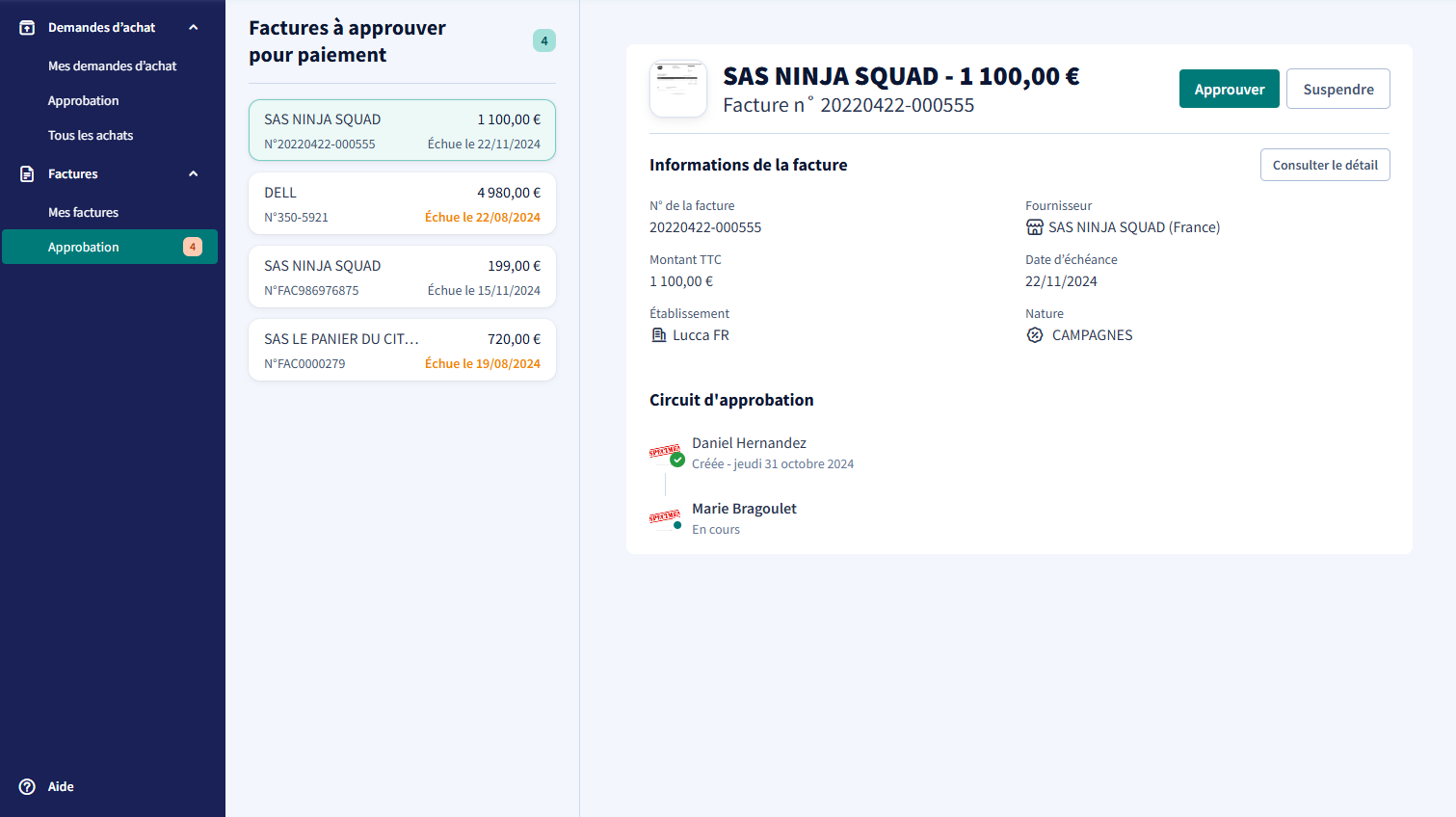Click the name Marie Bragoulet
The image size is (1456, 817).
(x=744, y=509)
